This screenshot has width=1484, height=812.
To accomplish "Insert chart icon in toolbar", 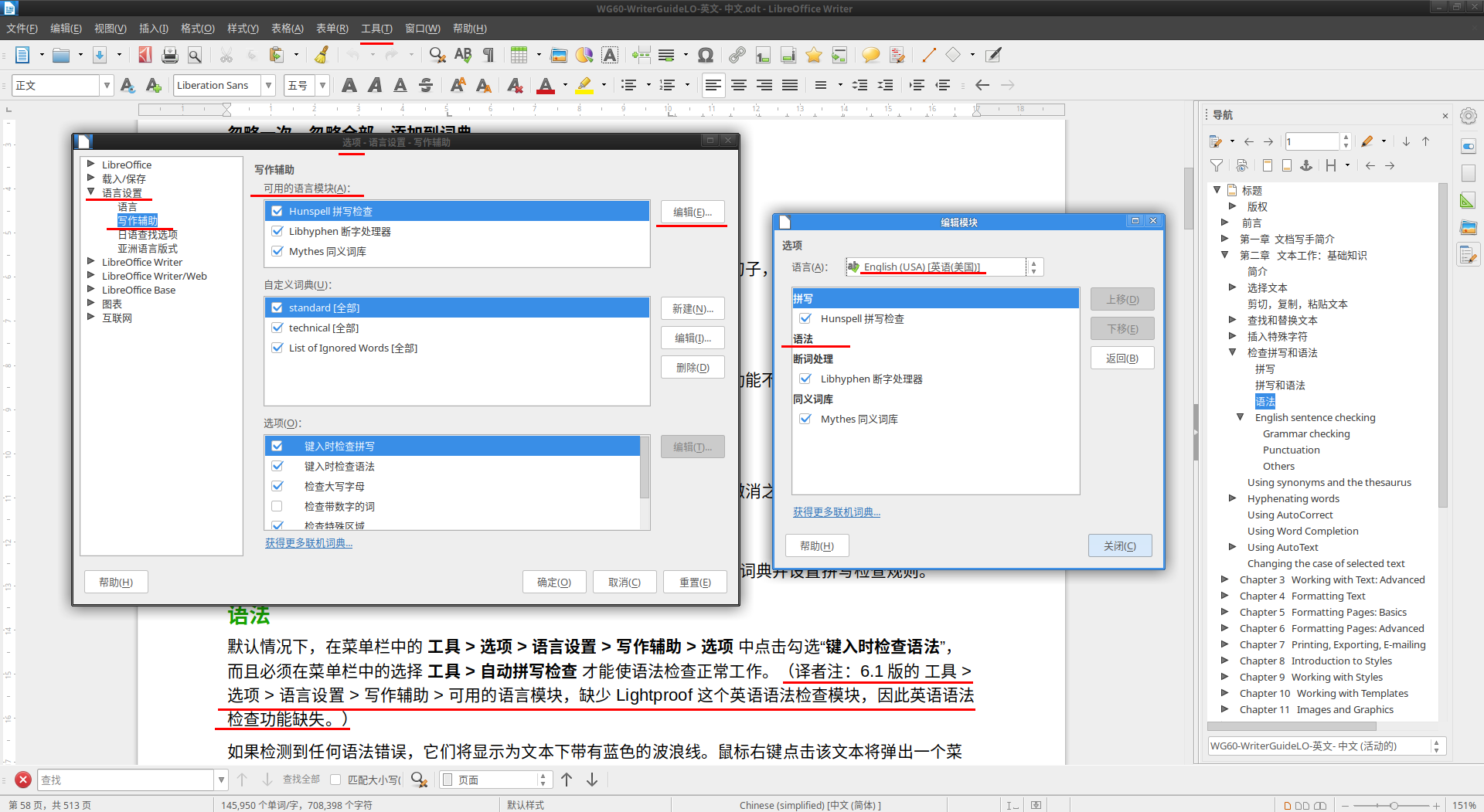I will coord(584,55).
